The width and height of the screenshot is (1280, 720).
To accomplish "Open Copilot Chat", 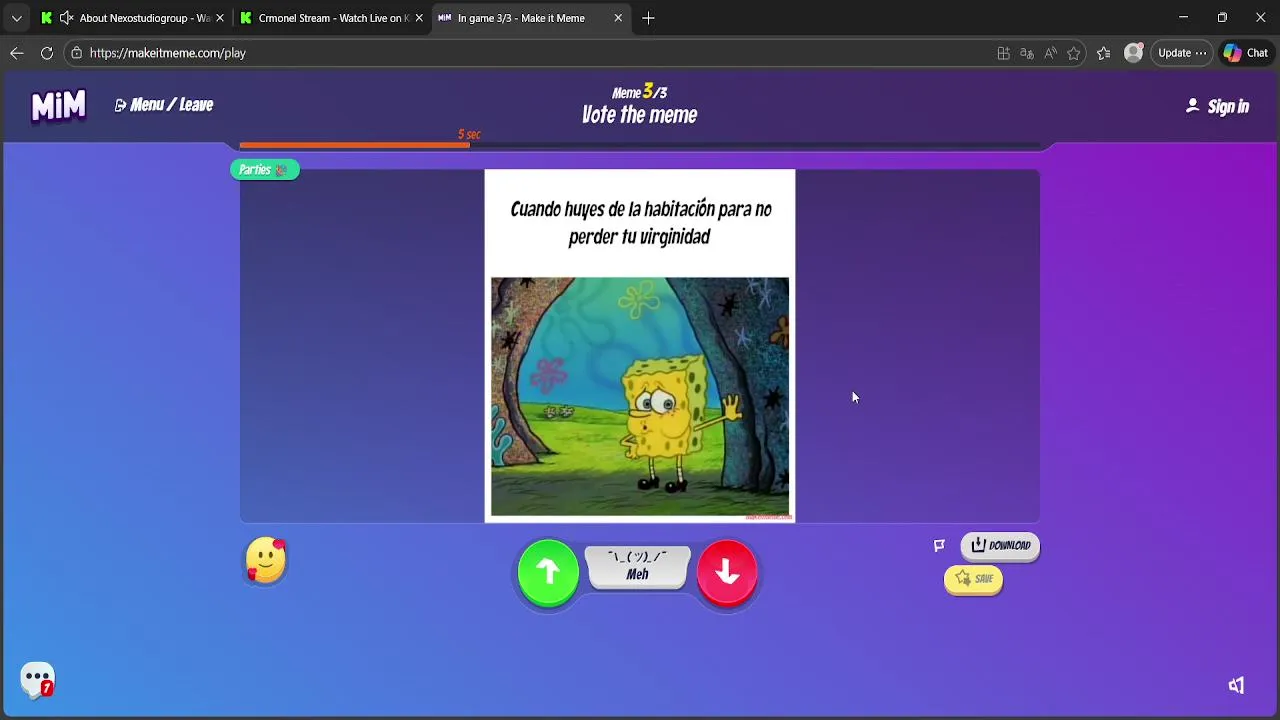I will (x=1246, y=53).
